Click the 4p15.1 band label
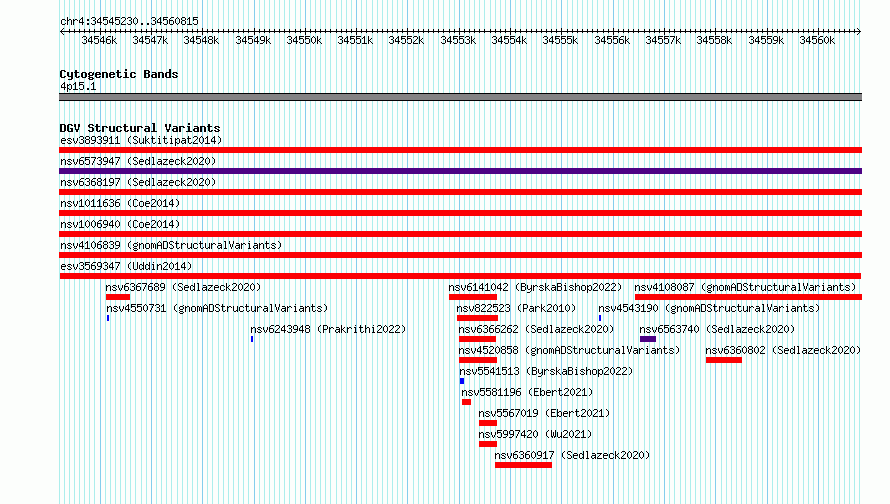This screenshot has width=890, height=504. (x=78, y=86)
